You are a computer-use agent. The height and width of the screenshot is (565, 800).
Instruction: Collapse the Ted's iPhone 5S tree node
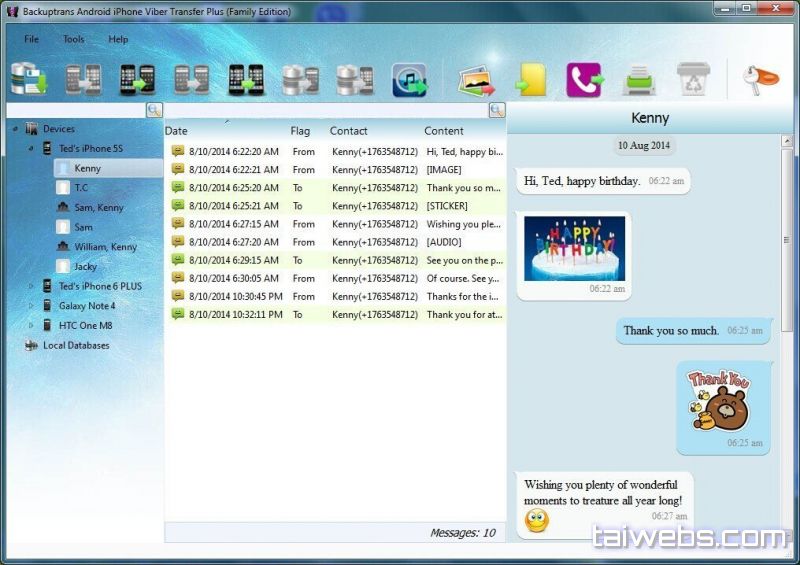click(31, 148)
